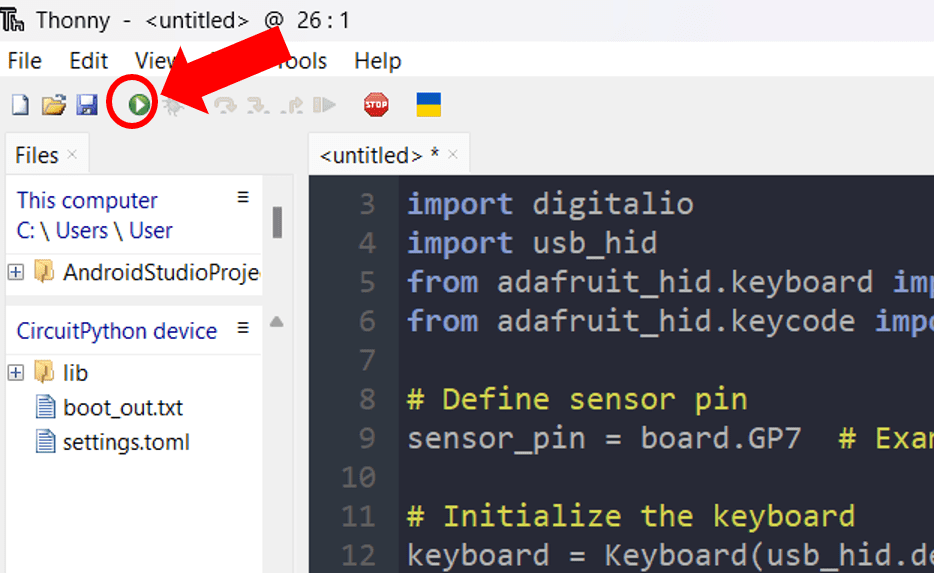Image resolution: width=934 pixels, height=573 pixels.
Task: Expand the AndroidStudioProjects folder
Action: tap(15, 272)
